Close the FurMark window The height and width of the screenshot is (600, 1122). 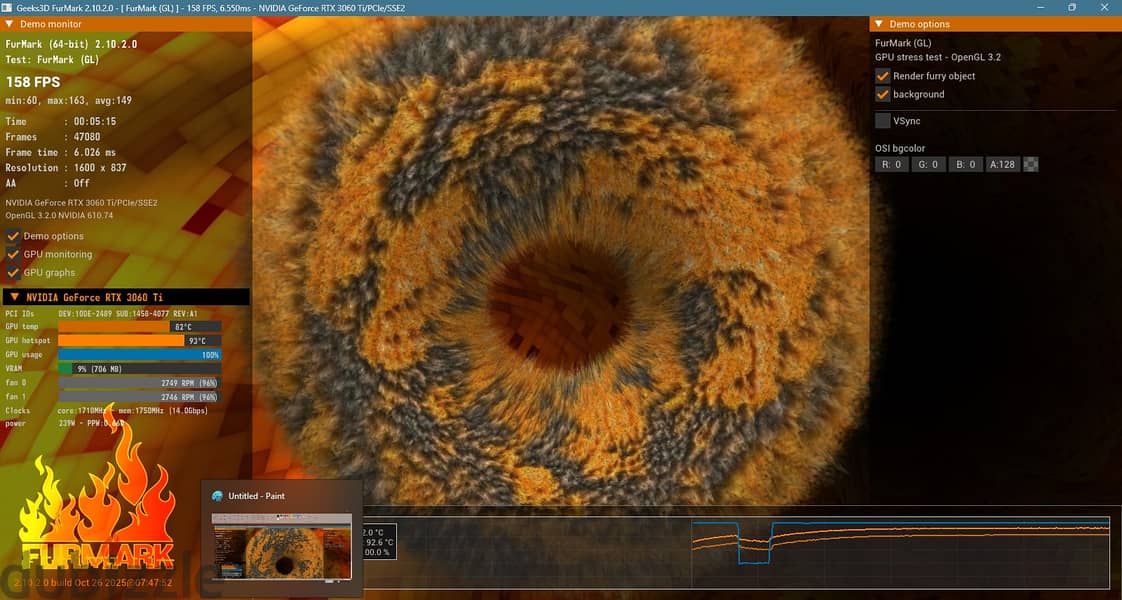pyautogui.click(x=1104, y=8)
